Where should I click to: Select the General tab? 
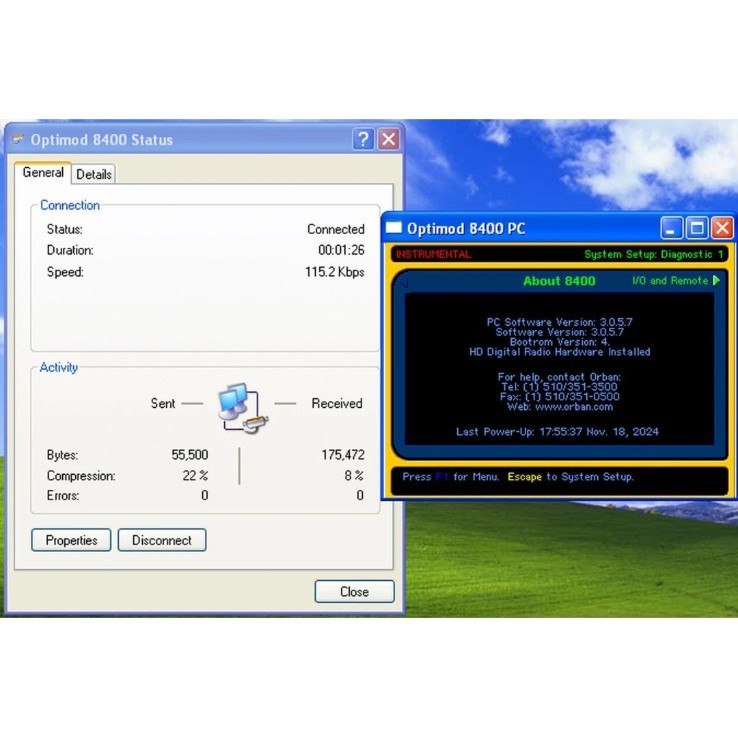43,173
